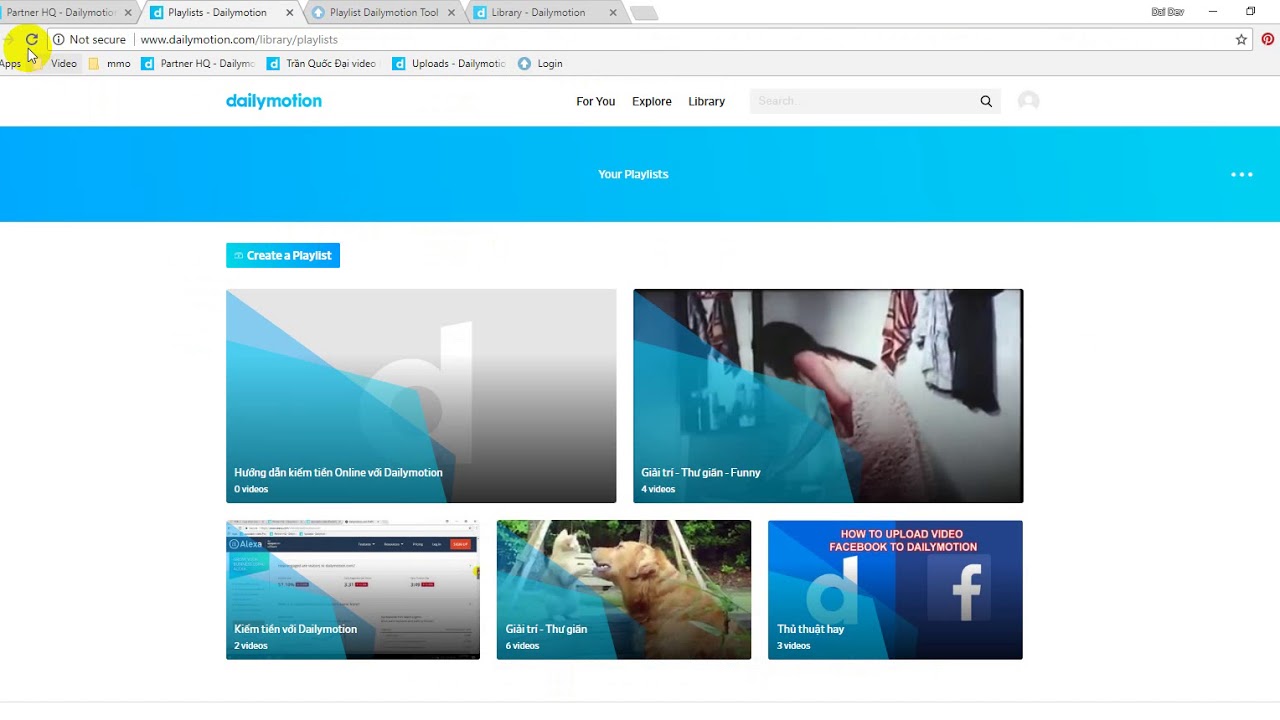Close the Playlist Dailymotion Tool tab

point(451,13)
